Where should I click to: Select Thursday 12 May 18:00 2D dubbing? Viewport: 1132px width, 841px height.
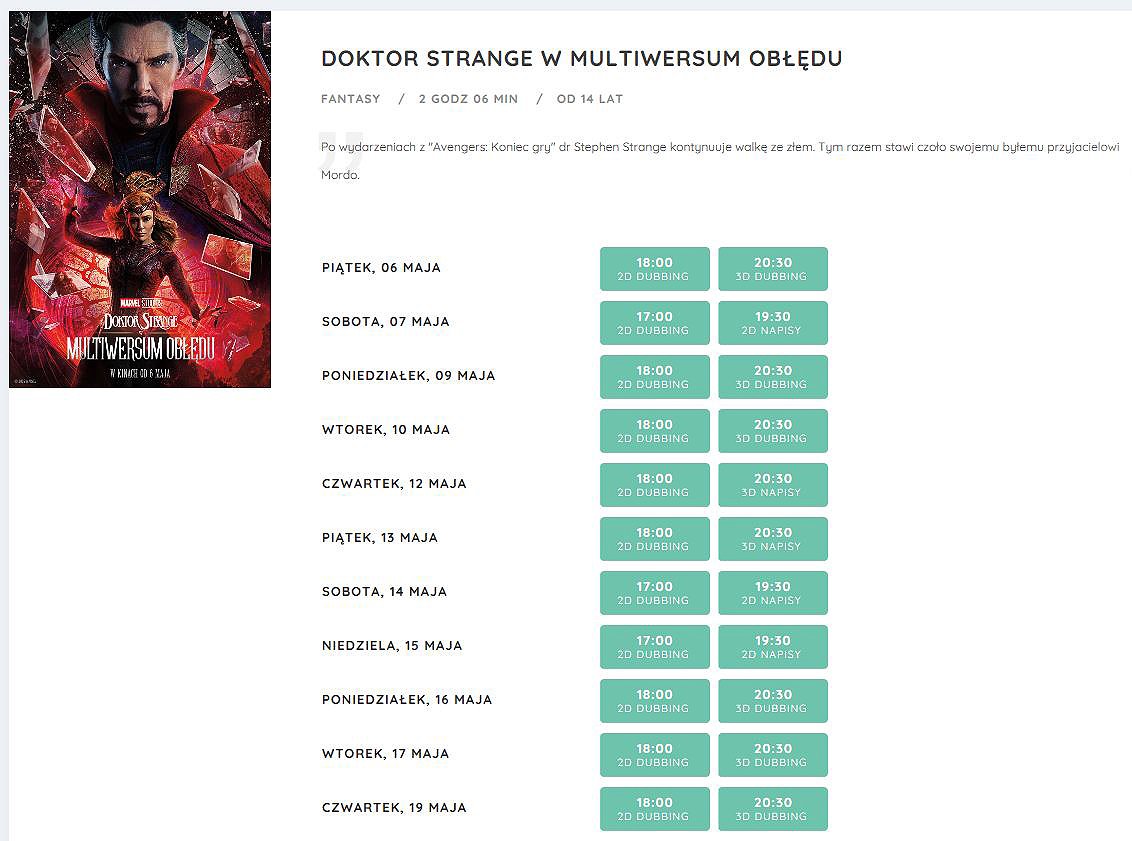coord(654,484)
